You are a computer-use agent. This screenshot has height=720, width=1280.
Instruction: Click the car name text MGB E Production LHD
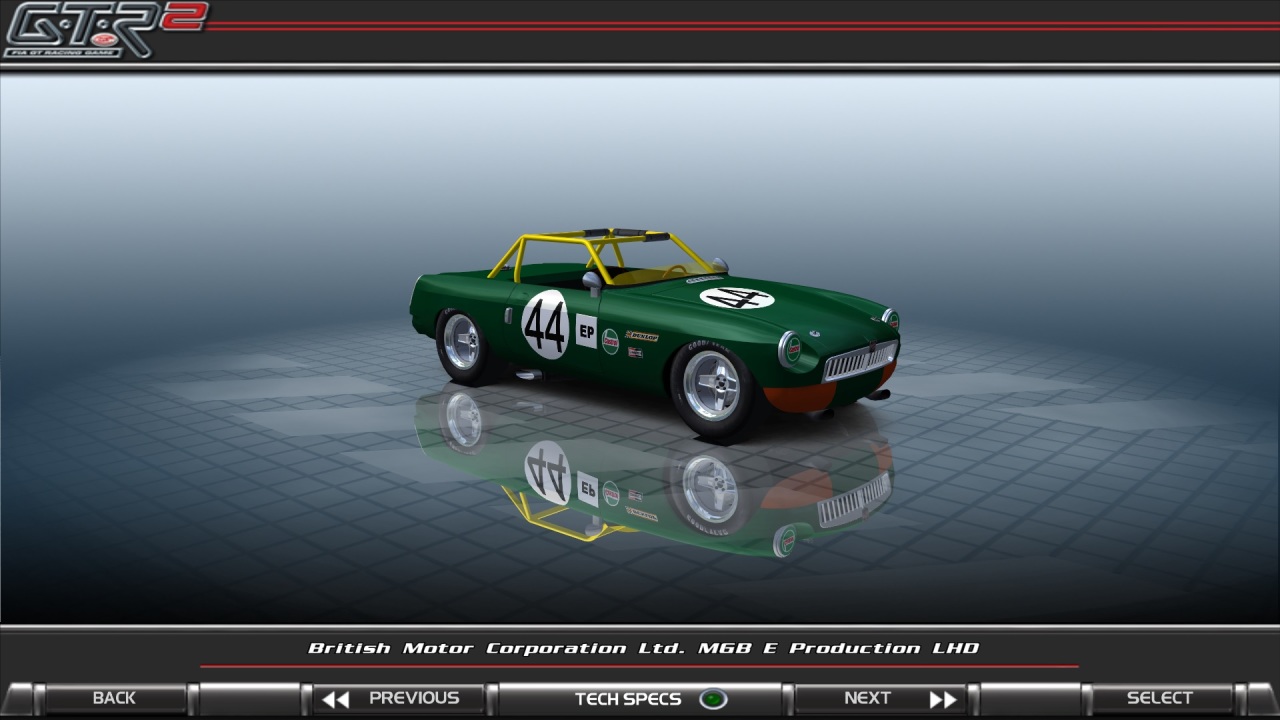coord(839,648)
